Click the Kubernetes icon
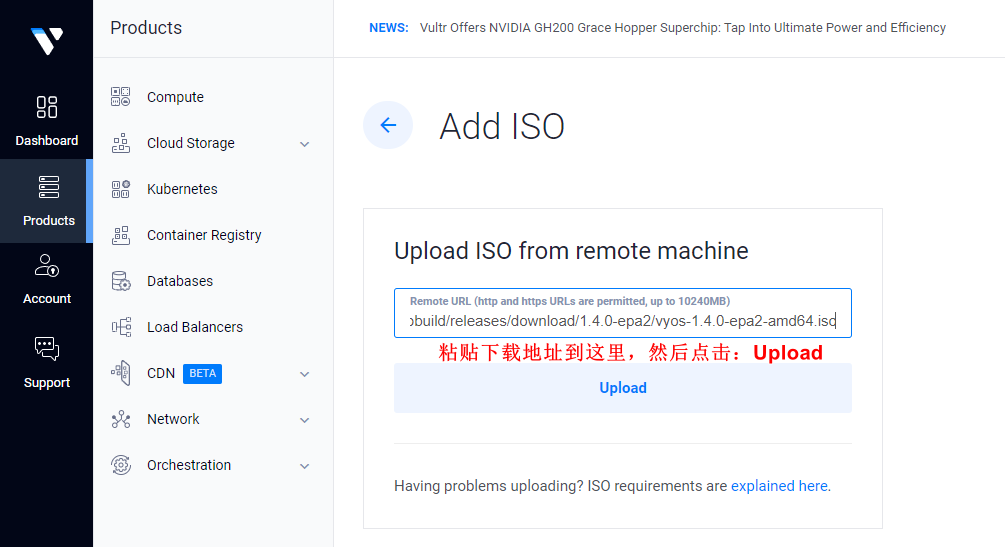 point(120,189)
